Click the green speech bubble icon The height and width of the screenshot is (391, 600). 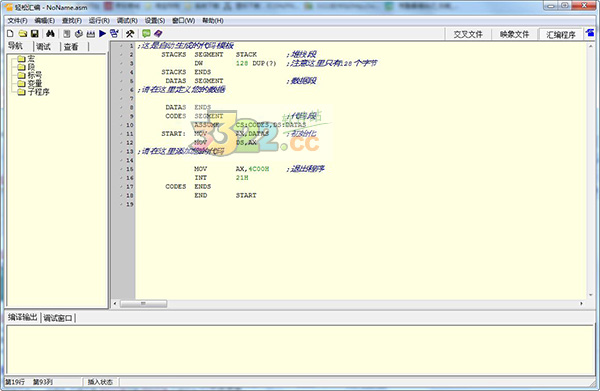[146, 34]
